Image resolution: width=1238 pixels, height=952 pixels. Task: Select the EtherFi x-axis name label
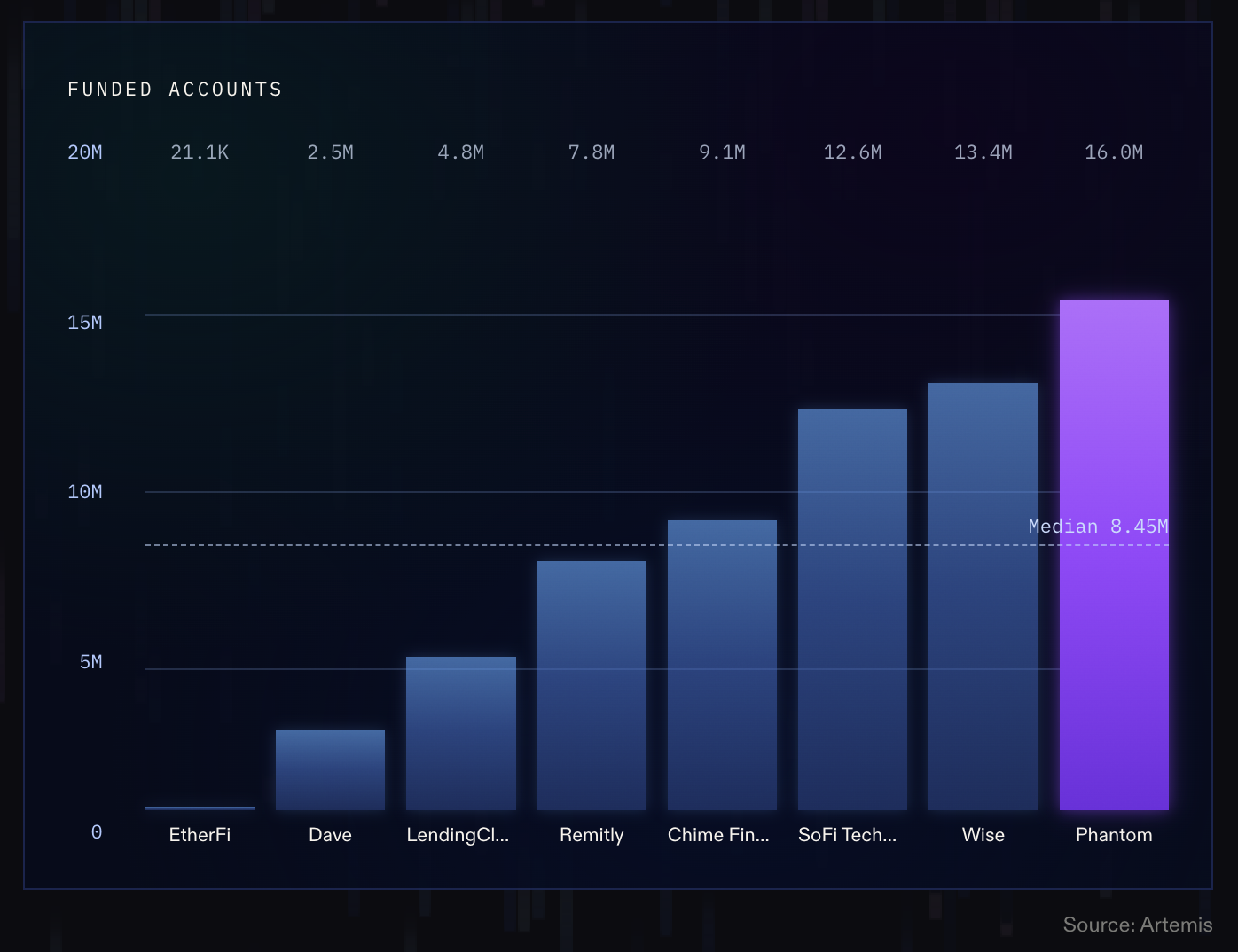click(200, 835)
